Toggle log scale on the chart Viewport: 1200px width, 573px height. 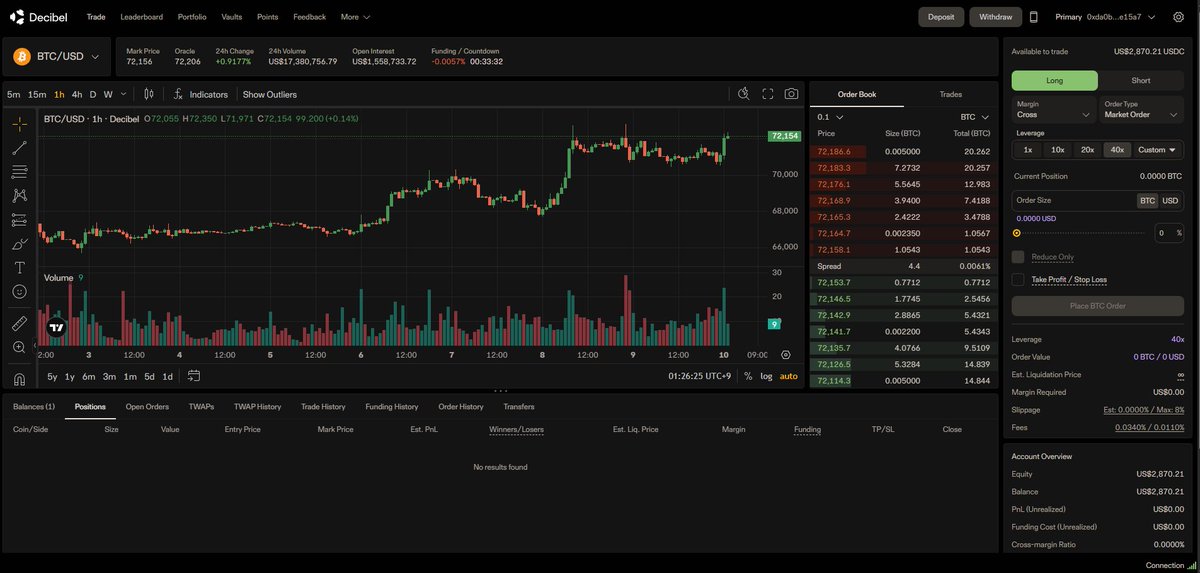(x=766, y=376)
